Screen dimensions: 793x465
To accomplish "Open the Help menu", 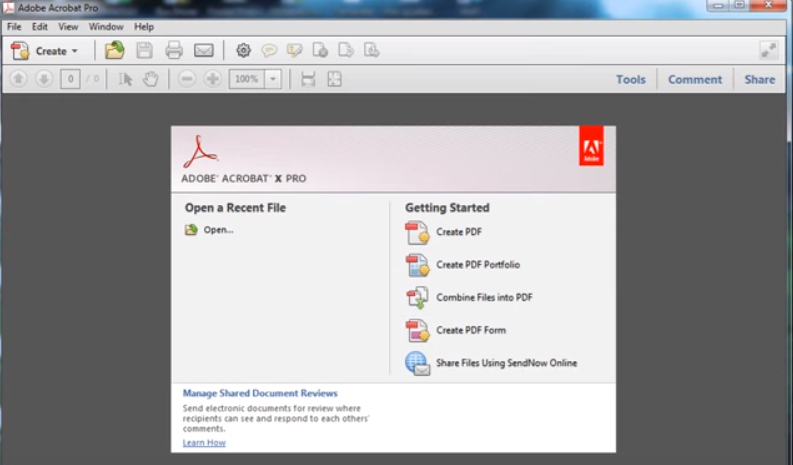I will click(x=144, y=27).
